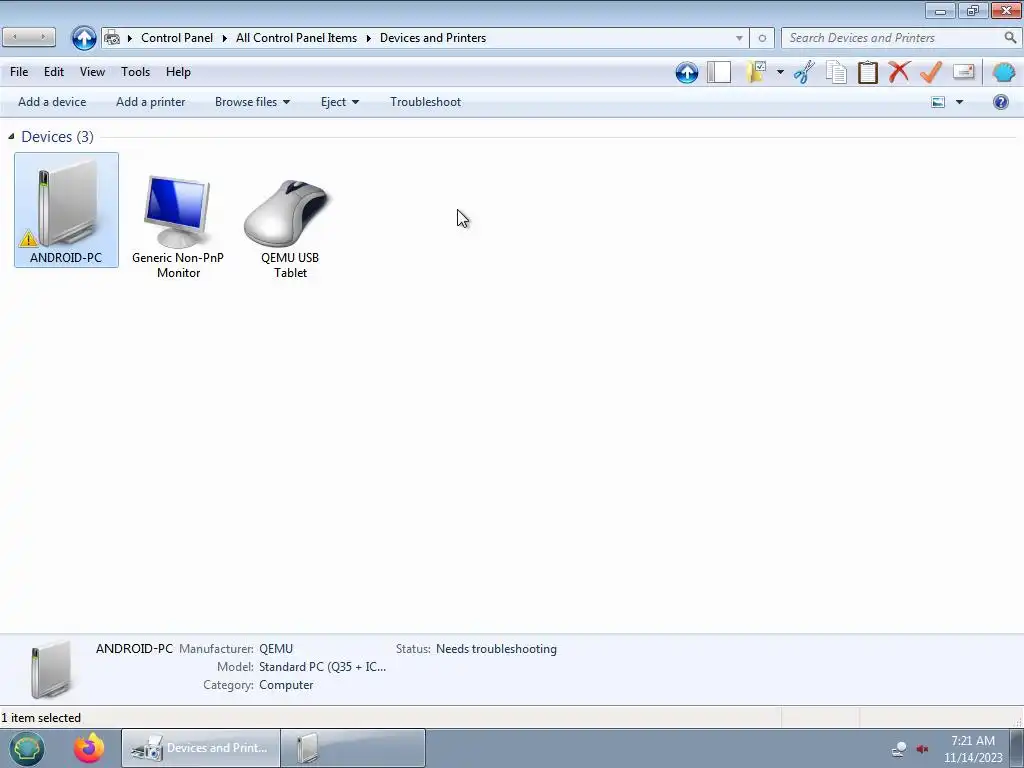Open the View menu
1024x768 pixels.
[92, 72]
